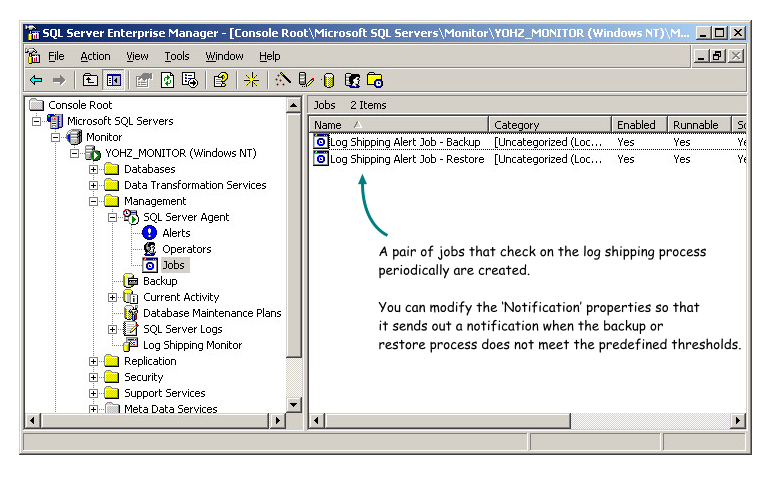Expand the Data Transformation Services folder
This screenshot has width=773, height=481.
(93, 185)
